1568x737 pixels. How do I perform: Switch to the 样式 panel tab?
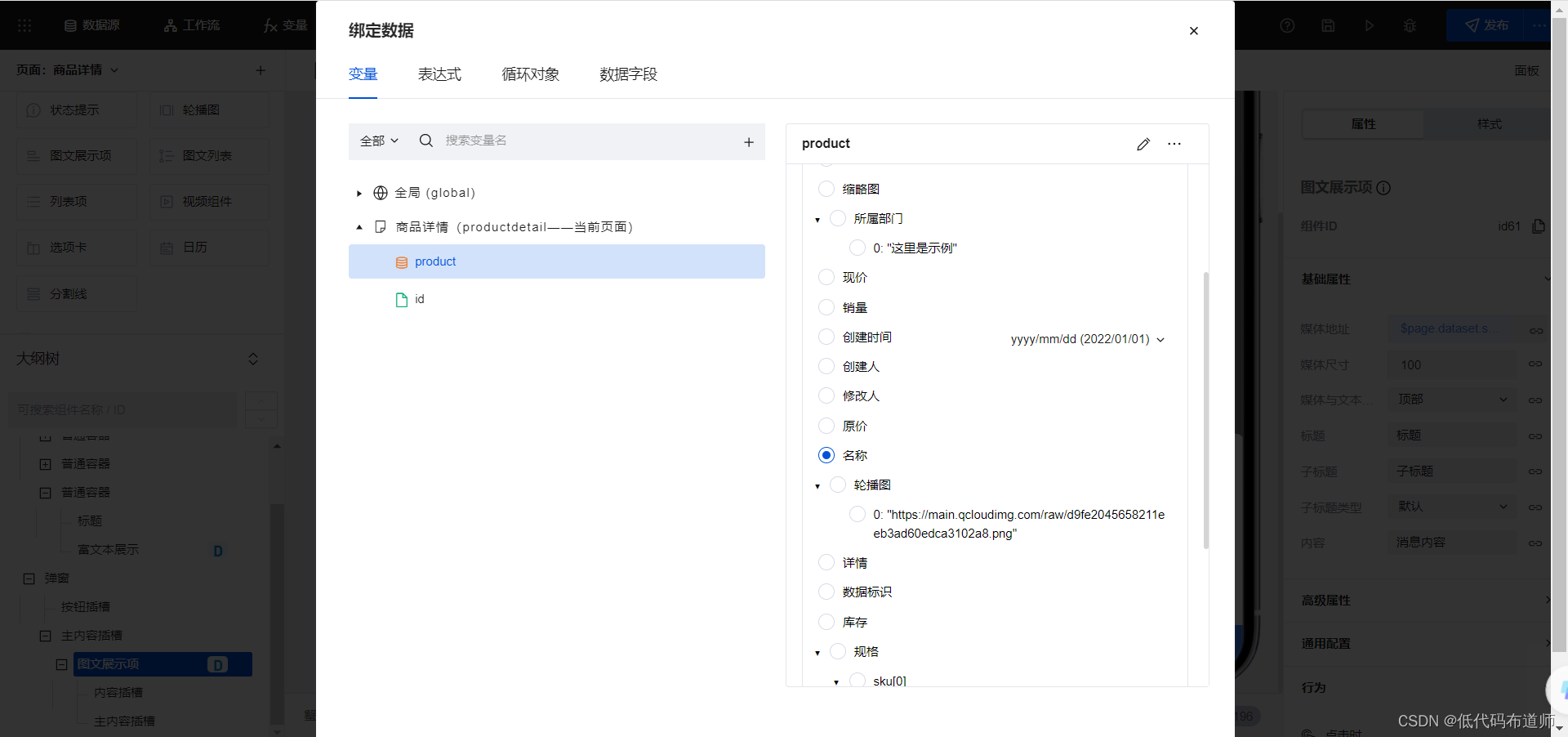1489,124
